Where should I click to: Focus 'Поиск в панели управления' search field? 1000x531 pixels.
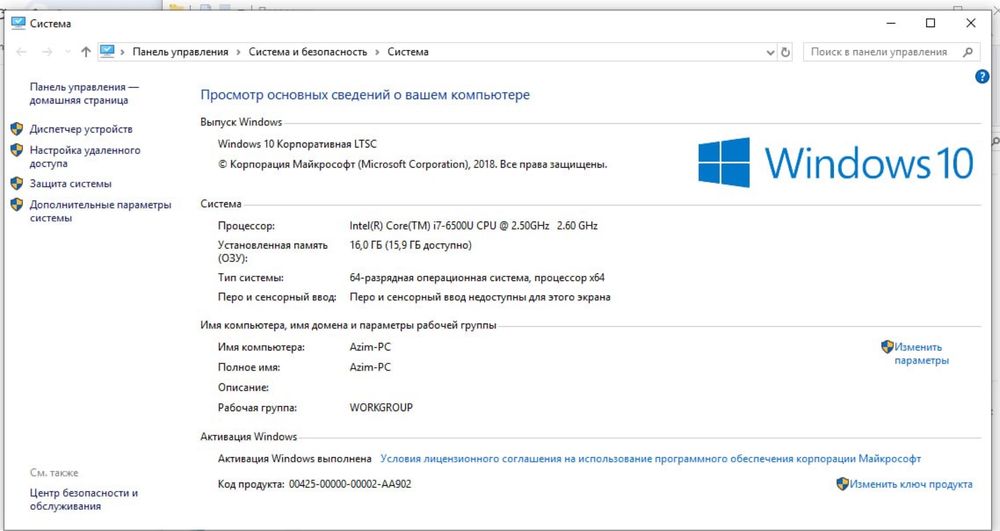coord(891,52)
